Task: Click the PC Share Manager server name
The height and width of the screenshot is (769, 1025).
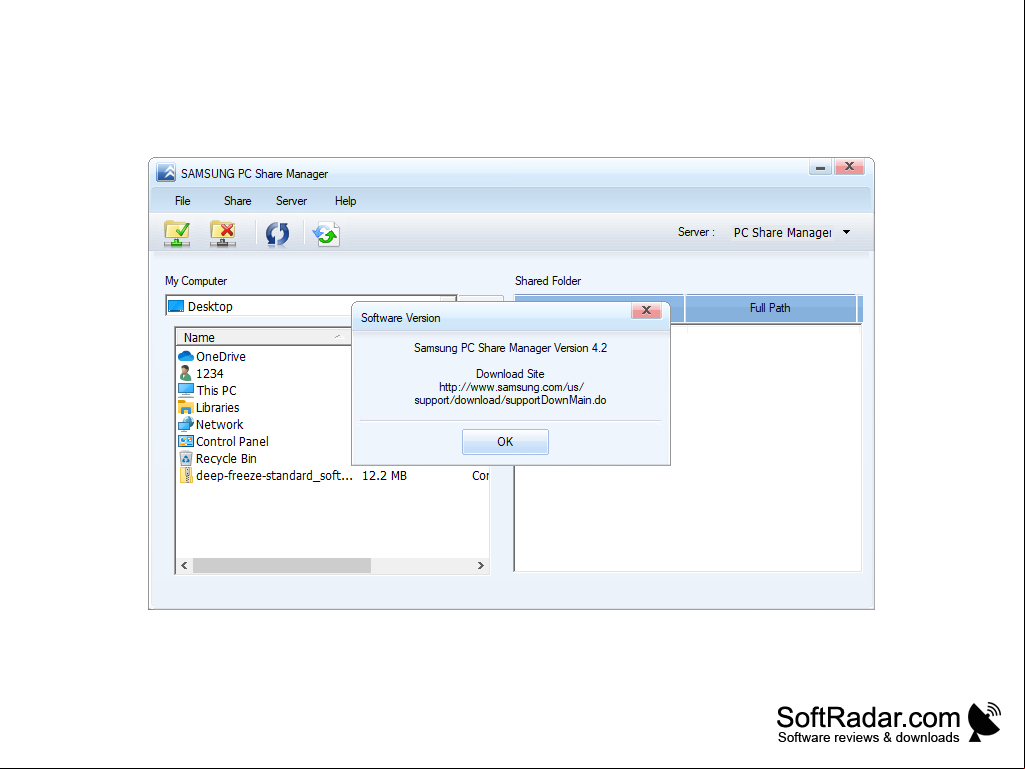Action: (x=782, y=232)
